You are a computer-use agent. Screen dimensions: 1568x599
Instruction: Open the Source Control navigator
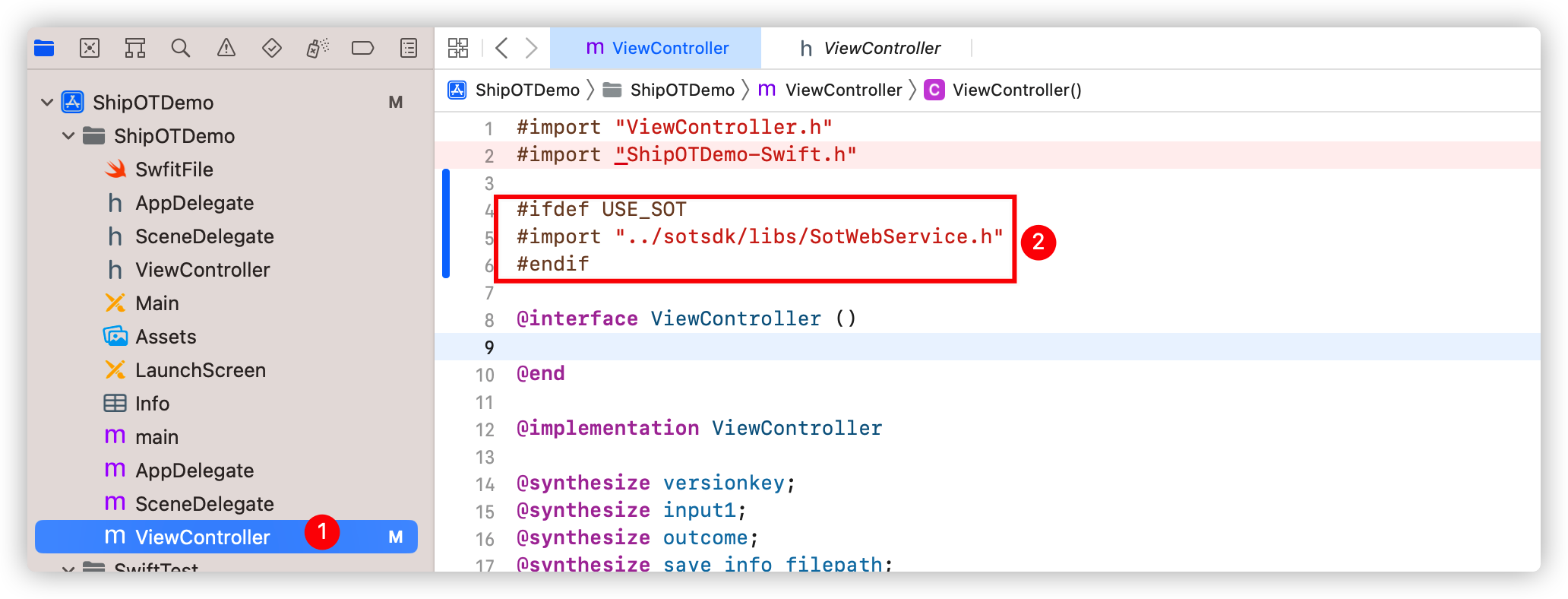pos(90,49)
